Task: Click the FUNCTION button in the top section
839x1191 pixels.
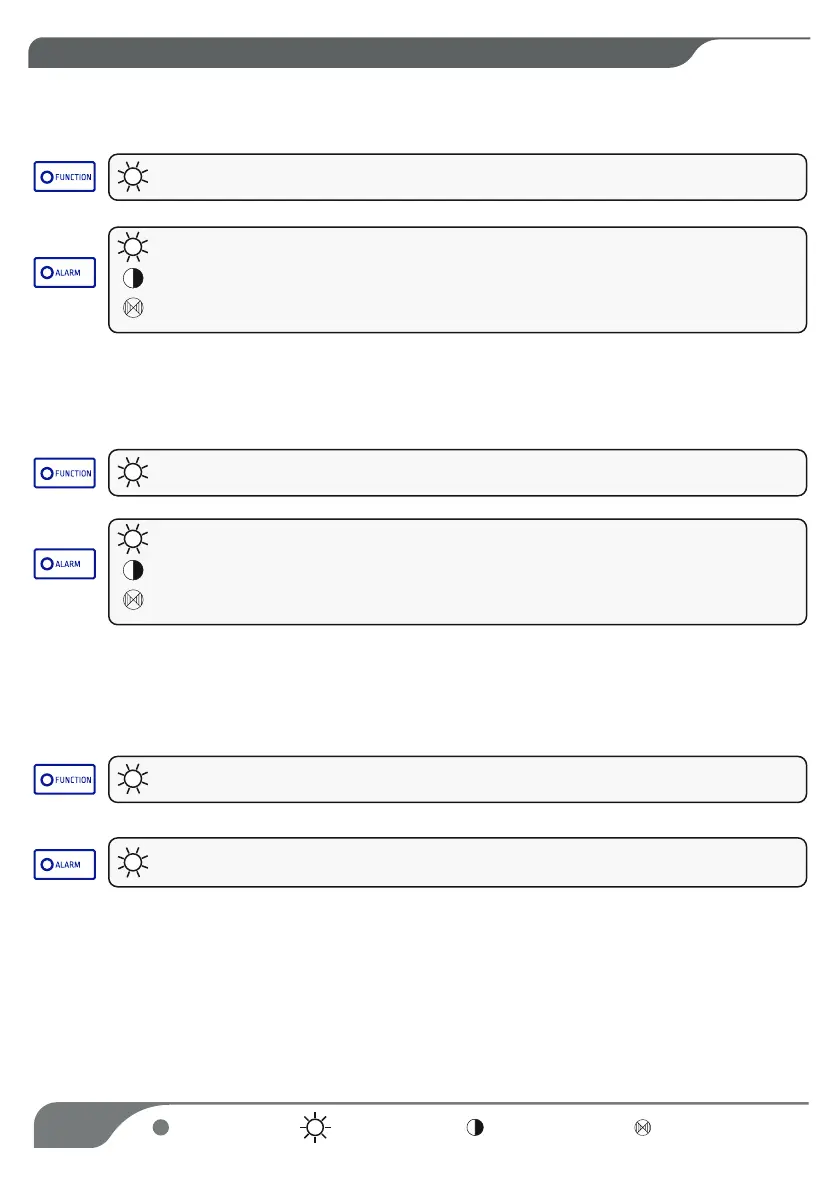Action: (x=65, y=177)
